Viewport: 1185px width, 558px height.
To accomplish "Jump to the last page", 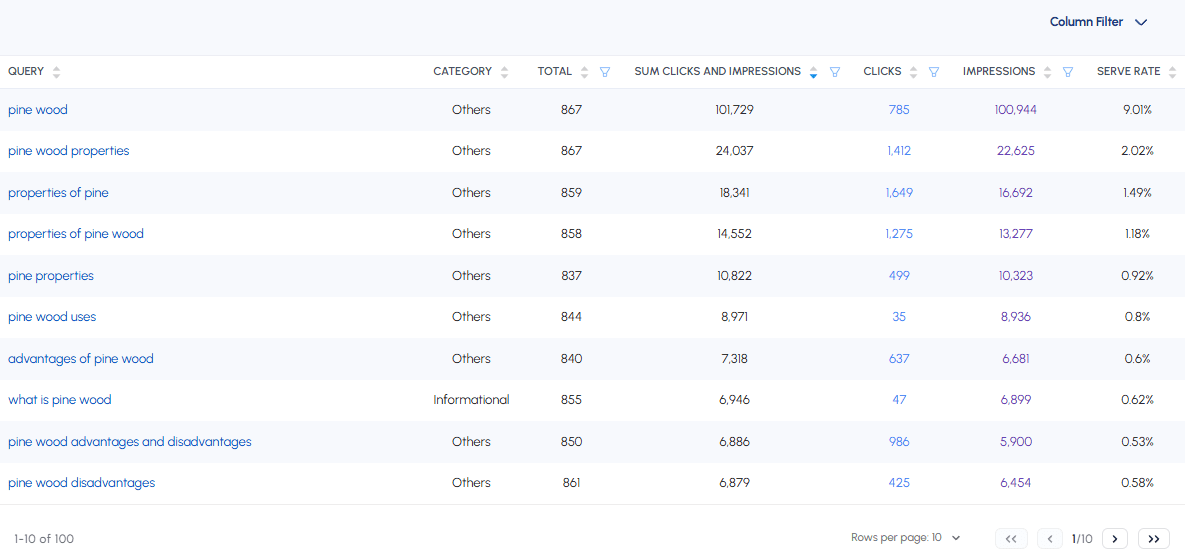I will 1153,539.
